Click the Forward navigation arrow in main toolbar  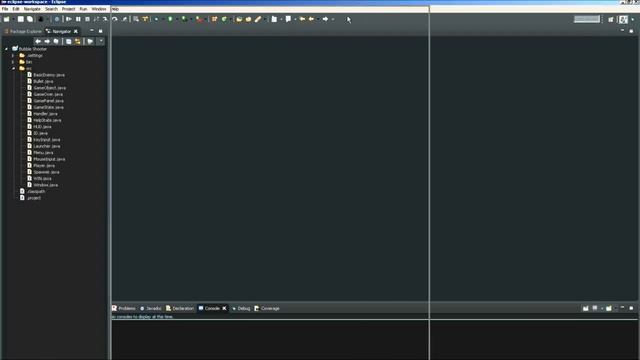point(325,19)
